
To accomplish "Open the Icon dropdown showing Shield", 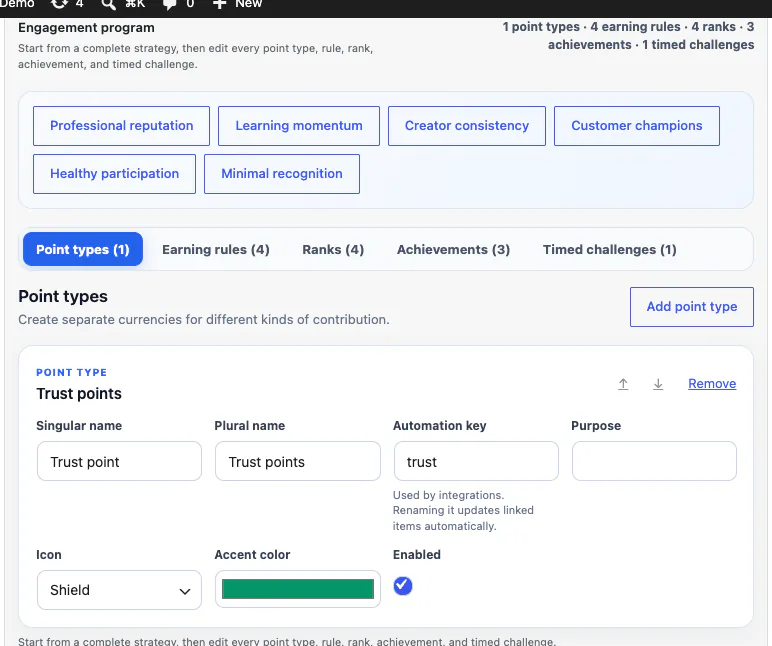I will pyautogui.click(x=119, y=590).
